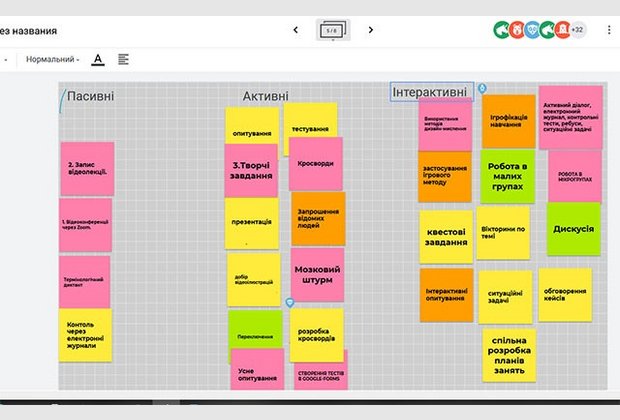Select the green 'Робота в малих групах' note

pos(508,176)
